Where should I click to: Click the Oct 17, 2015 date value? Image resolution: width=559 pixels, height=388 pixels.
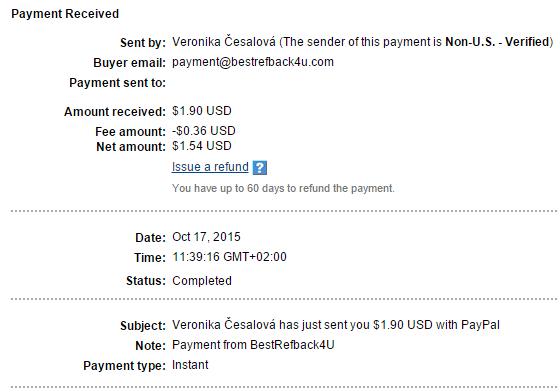206,237
